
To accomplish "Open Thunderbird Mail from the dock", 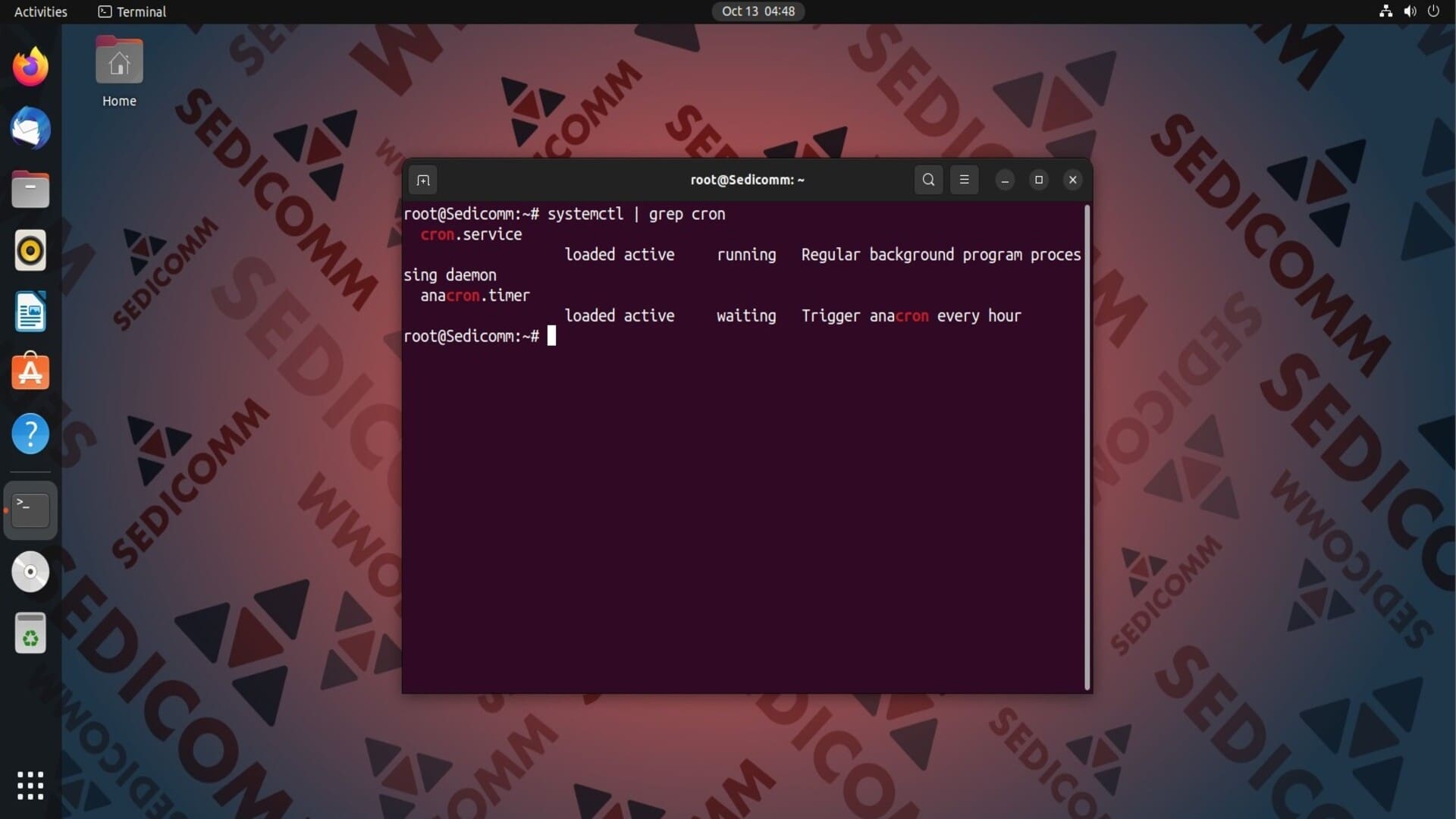I will click(30, 128).
